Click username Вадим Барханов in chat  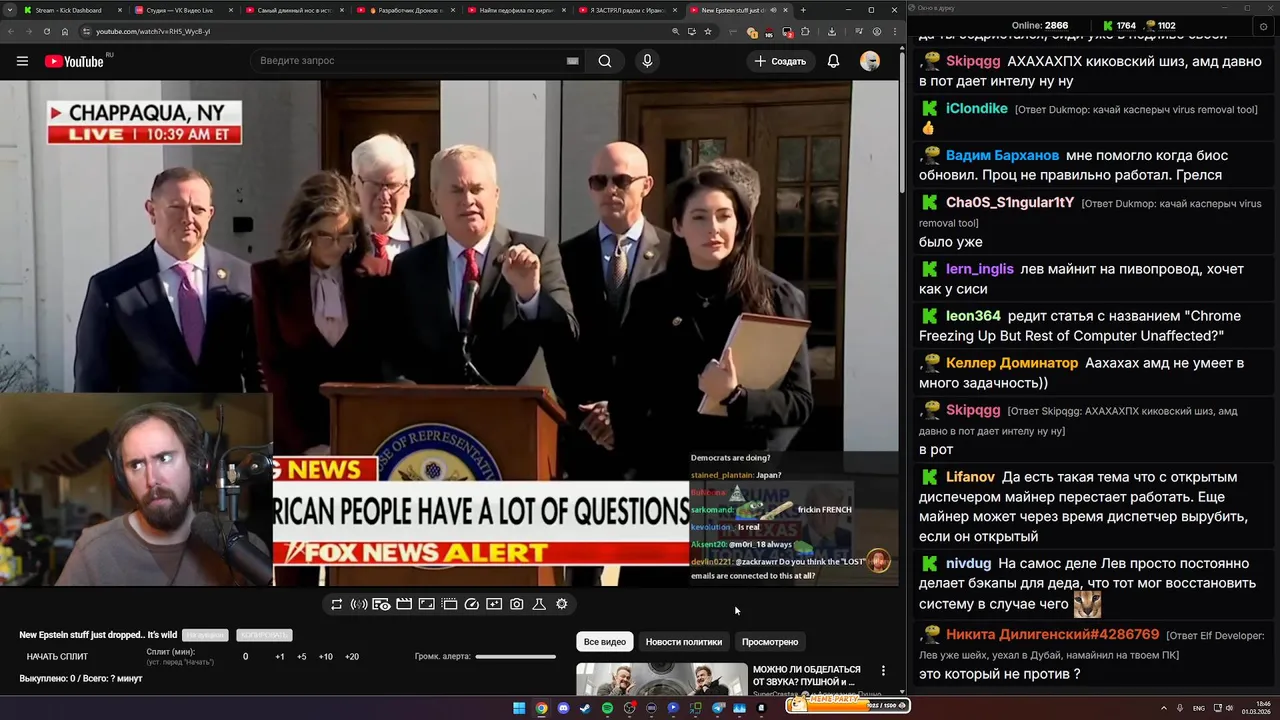1002,155
